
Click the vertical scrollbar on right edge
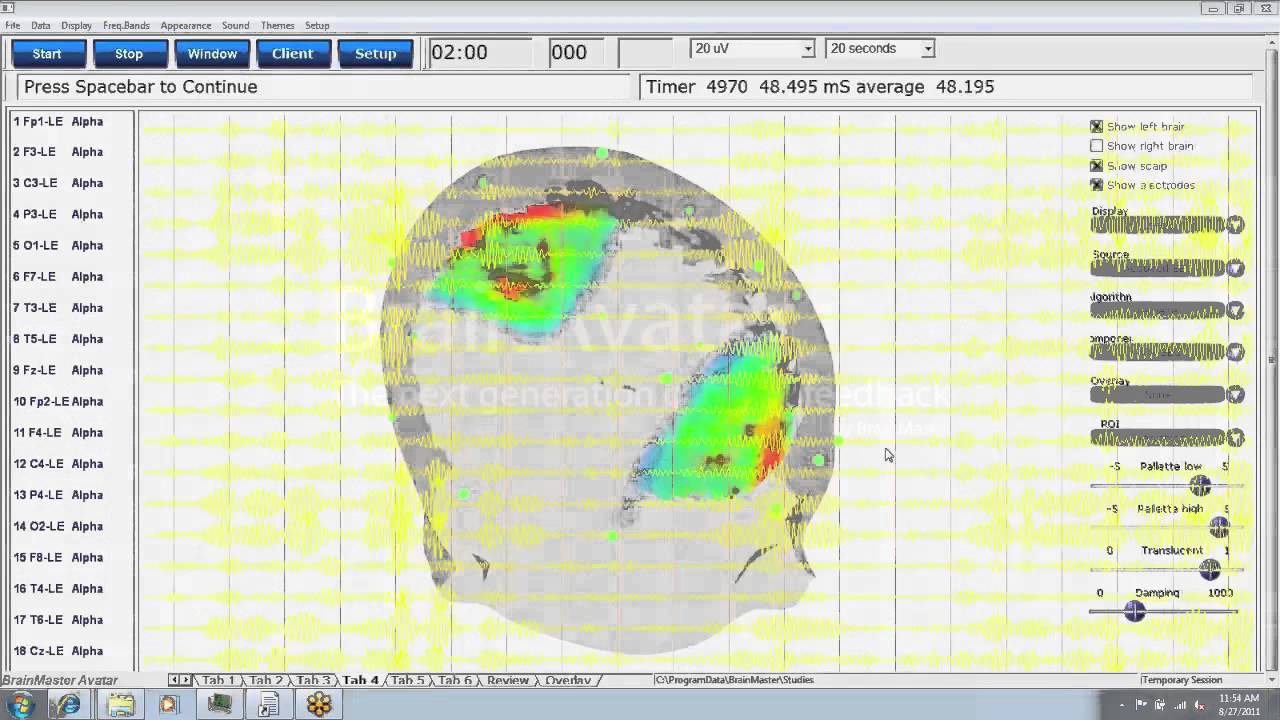[1272, 360]
